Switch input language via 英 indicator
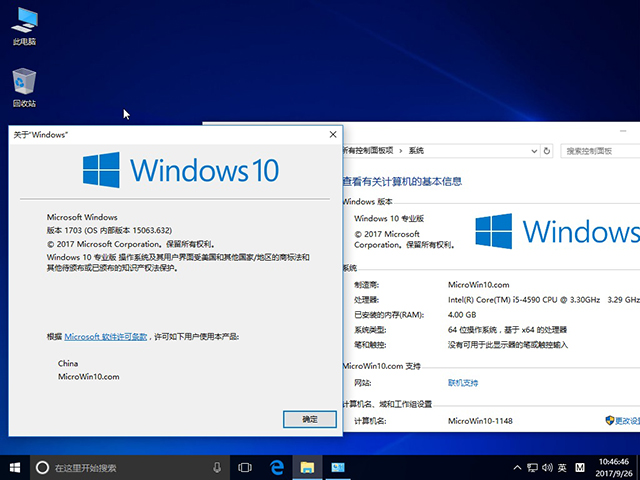Screen dimensions: 640x480 (x=563, y=467)
